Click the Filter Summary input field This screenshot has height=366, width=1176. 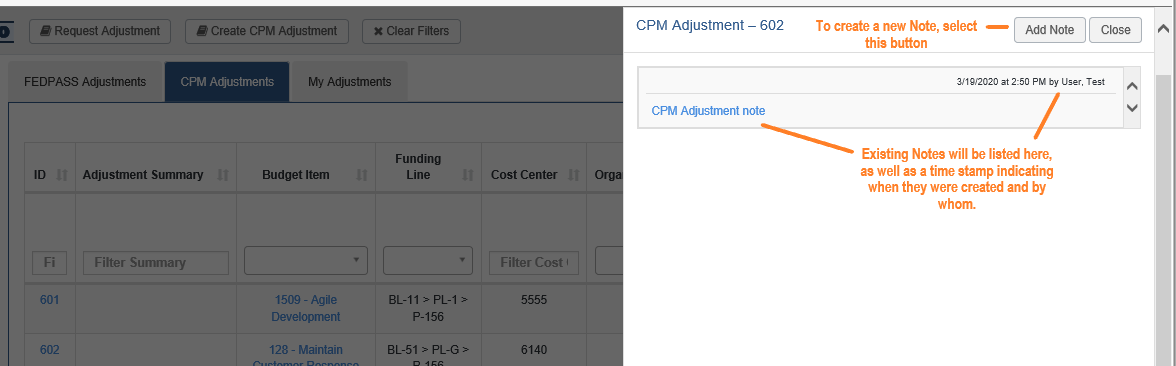click(x=156, y=262)
